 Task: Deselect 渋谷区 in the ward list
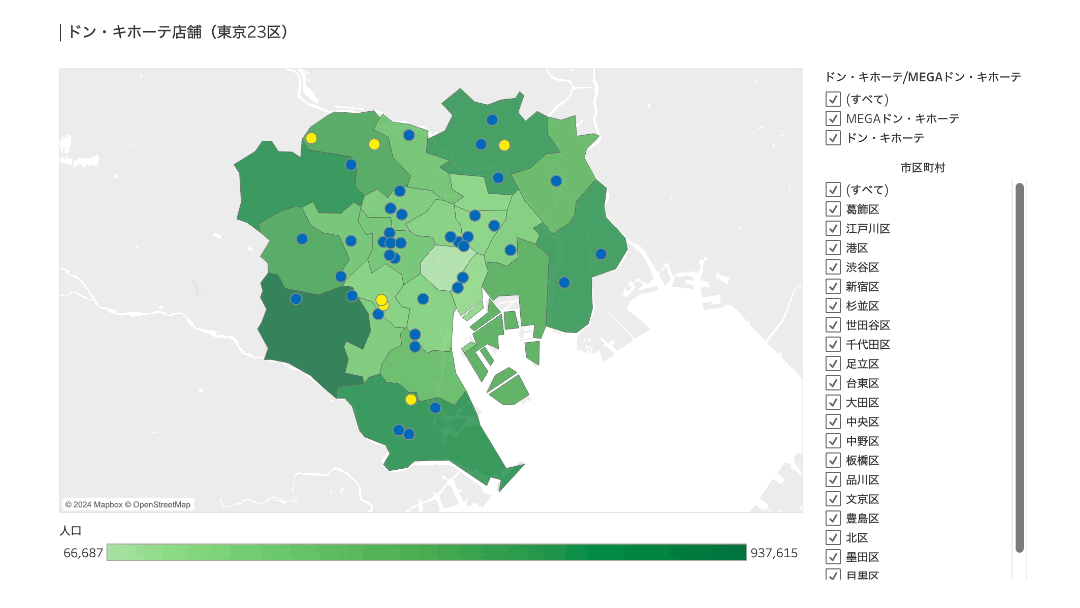click(833, 266)
